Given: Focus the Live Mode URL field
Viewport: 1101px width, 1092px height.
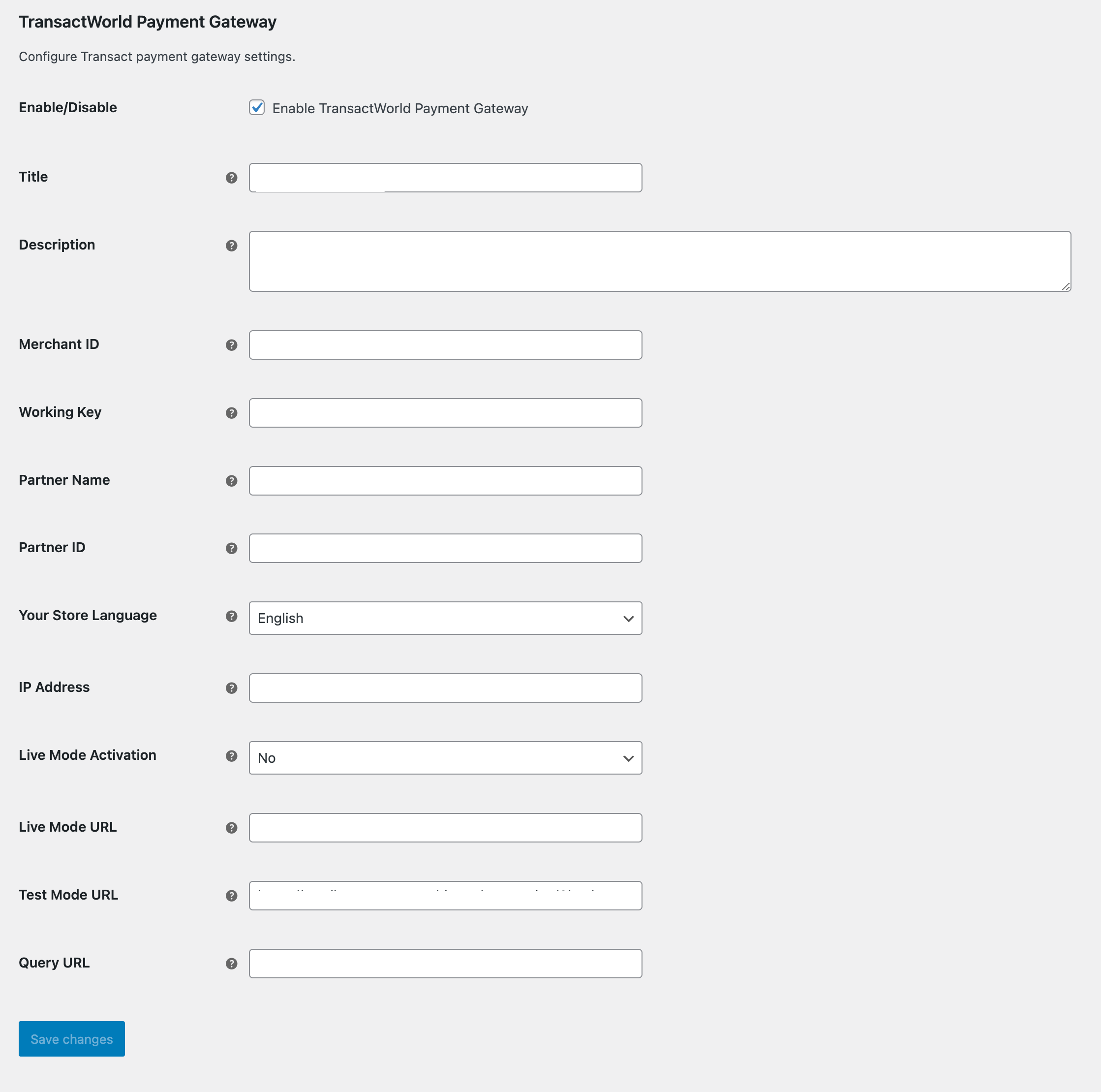Looking at the screenshot, I should [445, 828].
